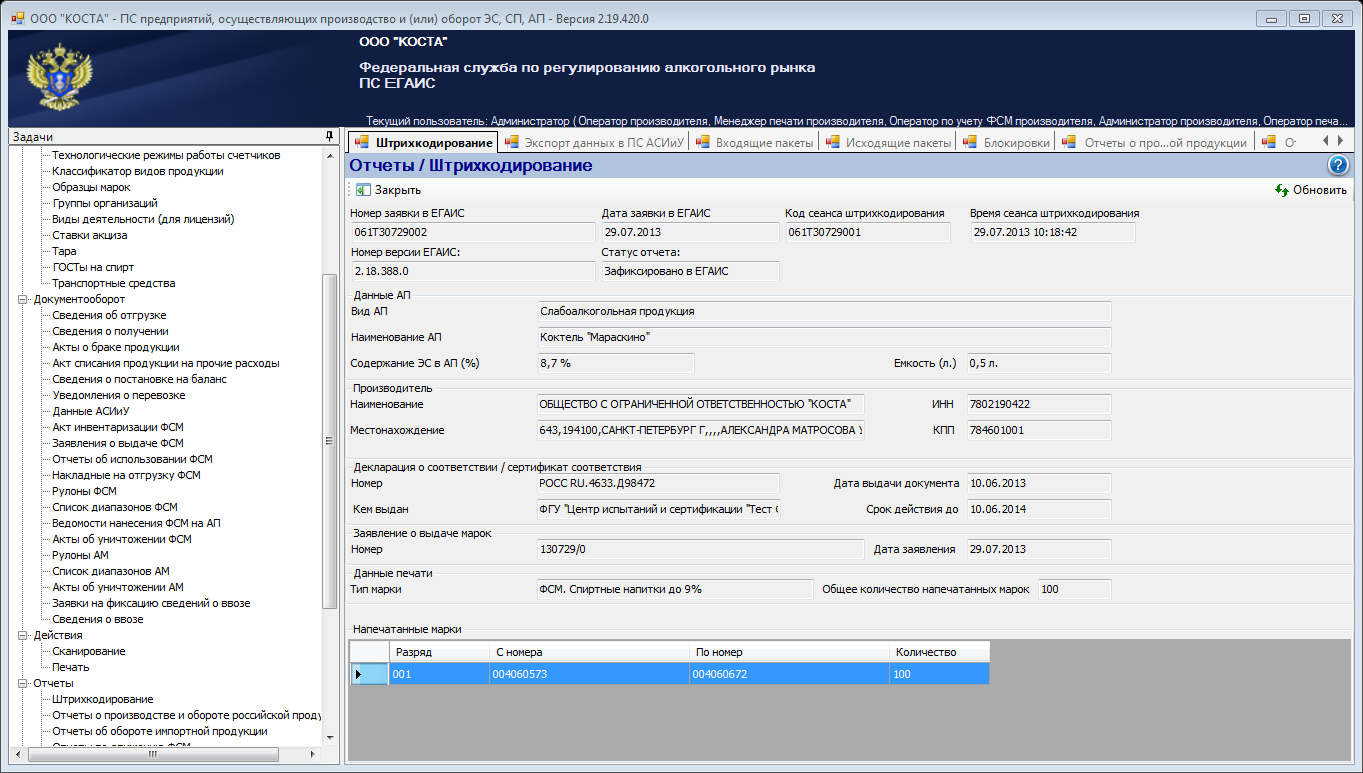Open Заявления о выдаче ФСМ
1363x773 pixels.
click(x=118, y=443)
